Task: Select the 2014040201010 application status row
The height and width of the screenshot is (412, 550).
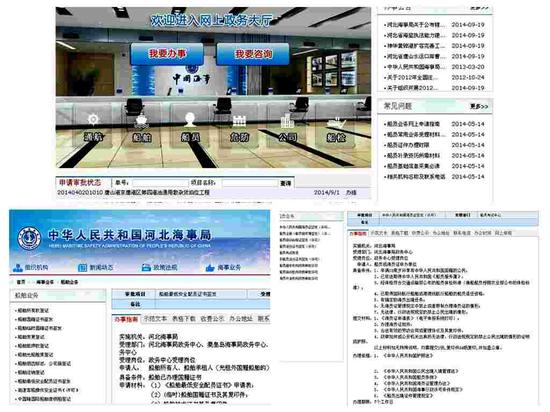Action: [213, 193]
